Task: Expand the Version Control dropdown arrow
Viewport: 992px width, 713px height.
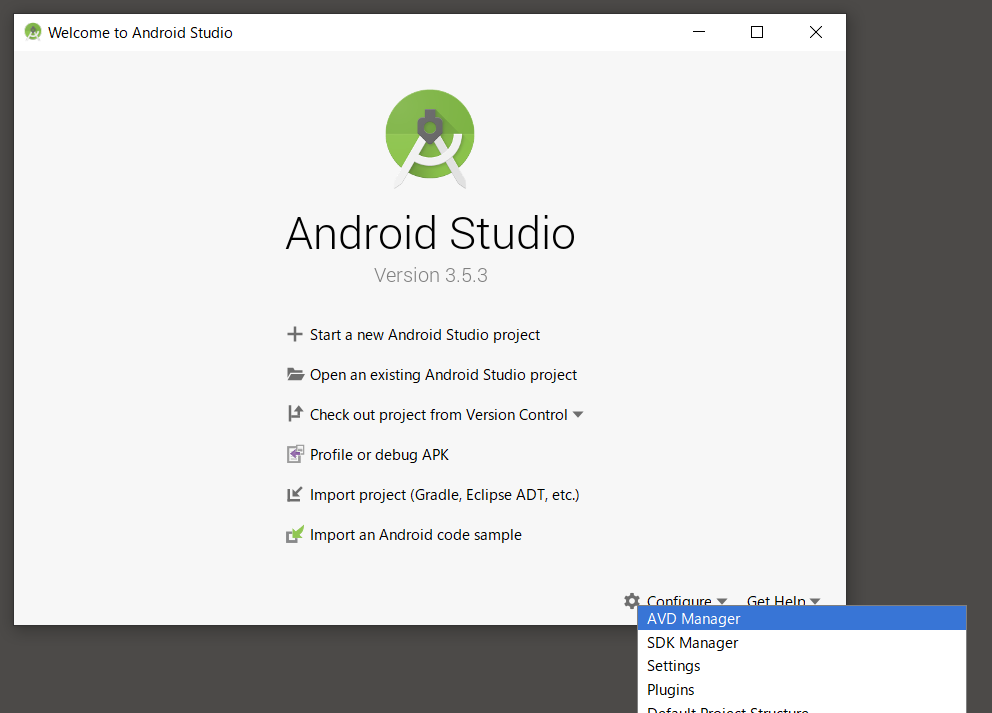Action: click(x=578, y=415)
